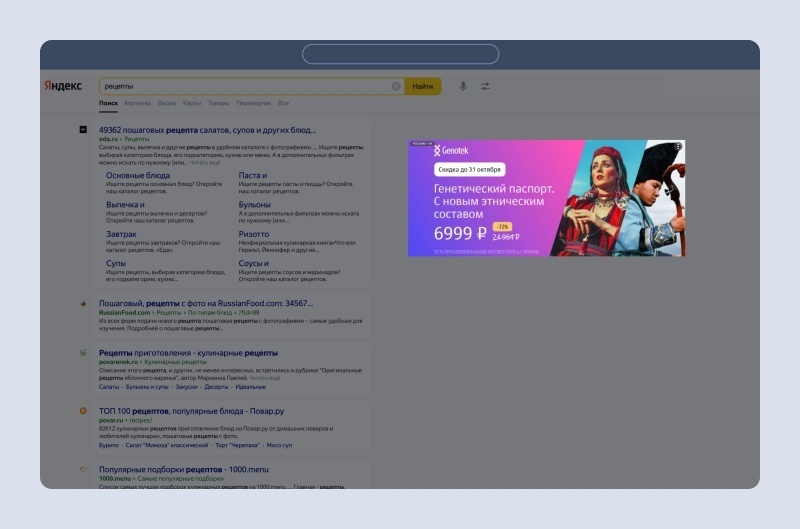
Task: Click inside the search field with рецепты
Action: pos(245,86)
